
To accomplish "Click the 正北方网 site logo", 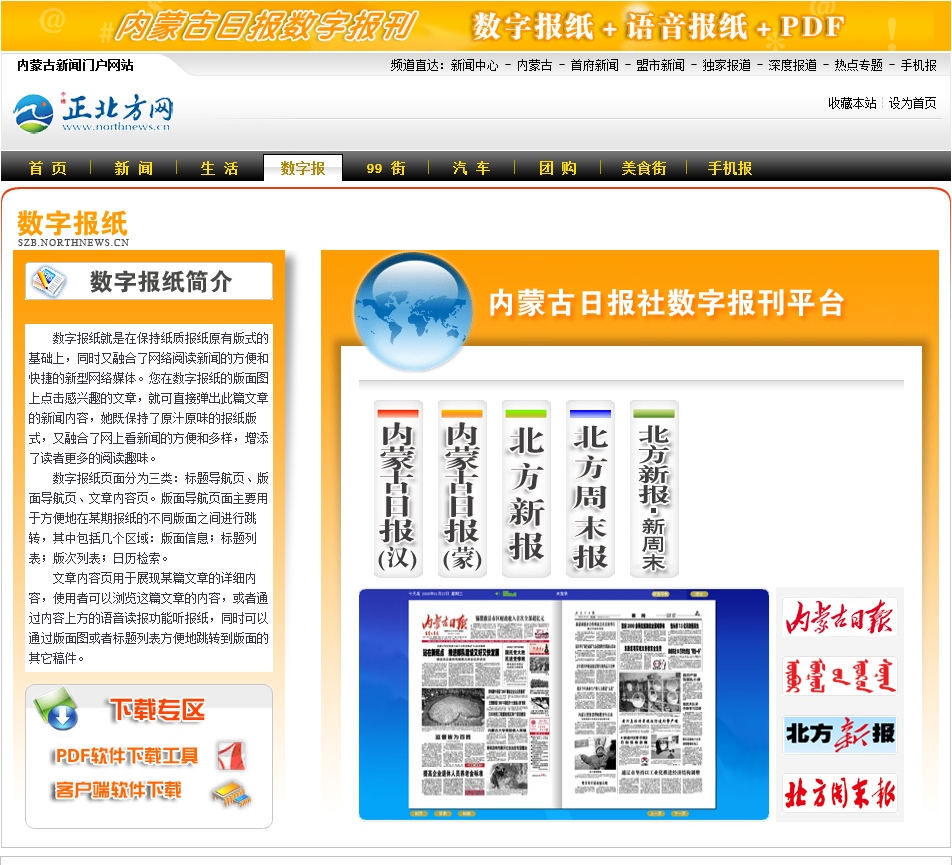I will click(94, 113).
